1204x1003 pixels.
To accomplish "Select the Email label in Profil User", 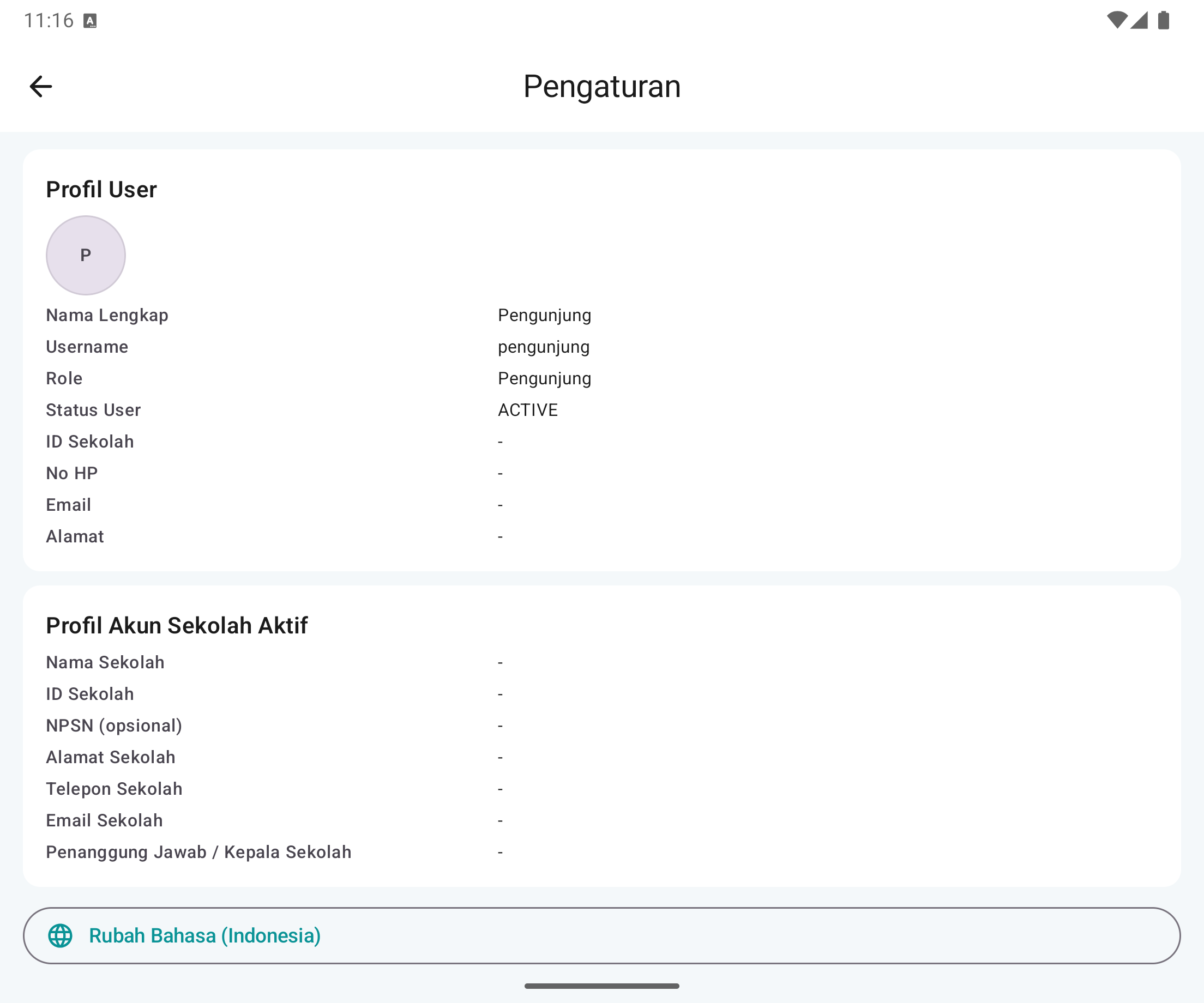I will pyautogui.click(x=69, y=505).
